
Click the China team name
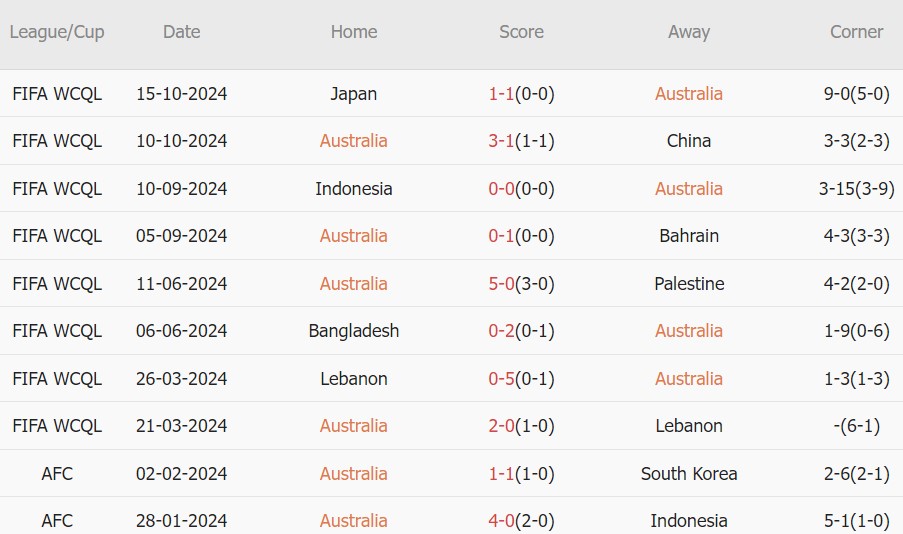click(x=689, y=141)
